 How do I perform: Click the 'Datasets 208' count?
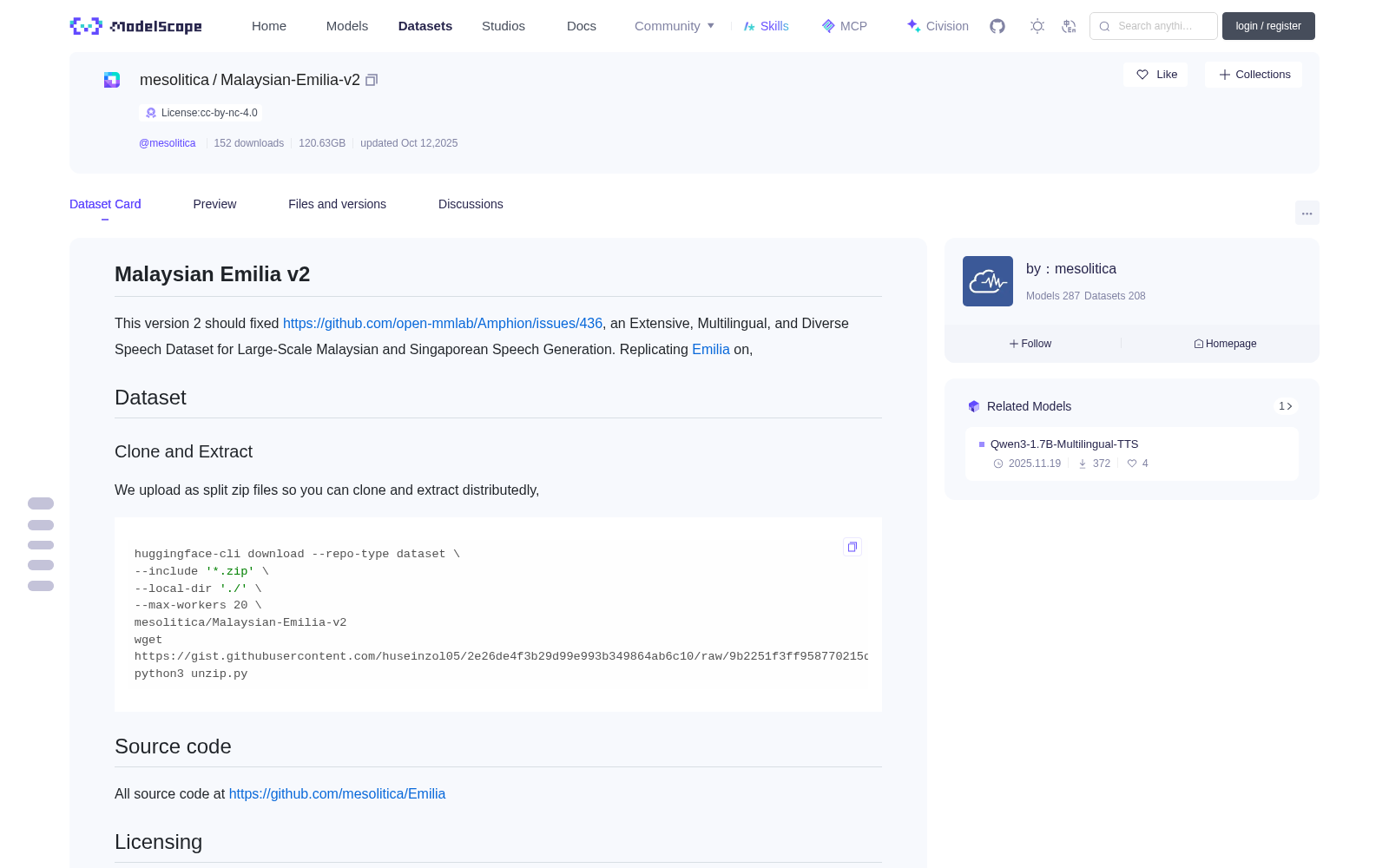[x=1116, y=296]
